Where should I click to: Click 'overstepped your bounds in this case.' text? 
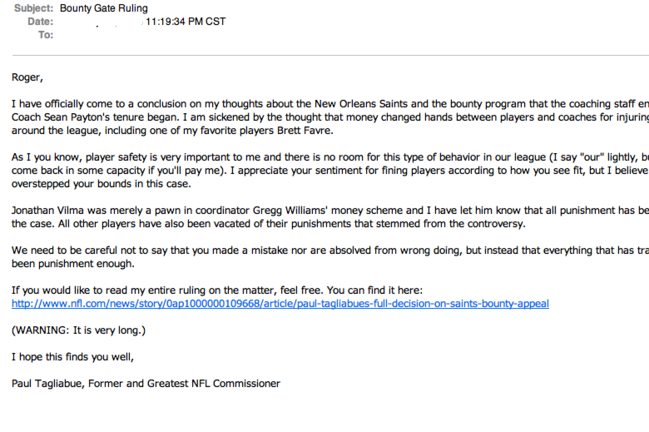[x=101, y=184]
